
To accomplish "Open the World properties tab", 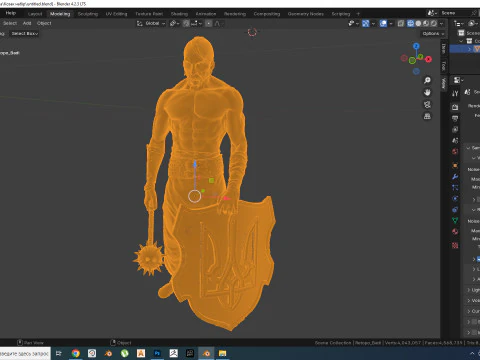I will point(455,151).
